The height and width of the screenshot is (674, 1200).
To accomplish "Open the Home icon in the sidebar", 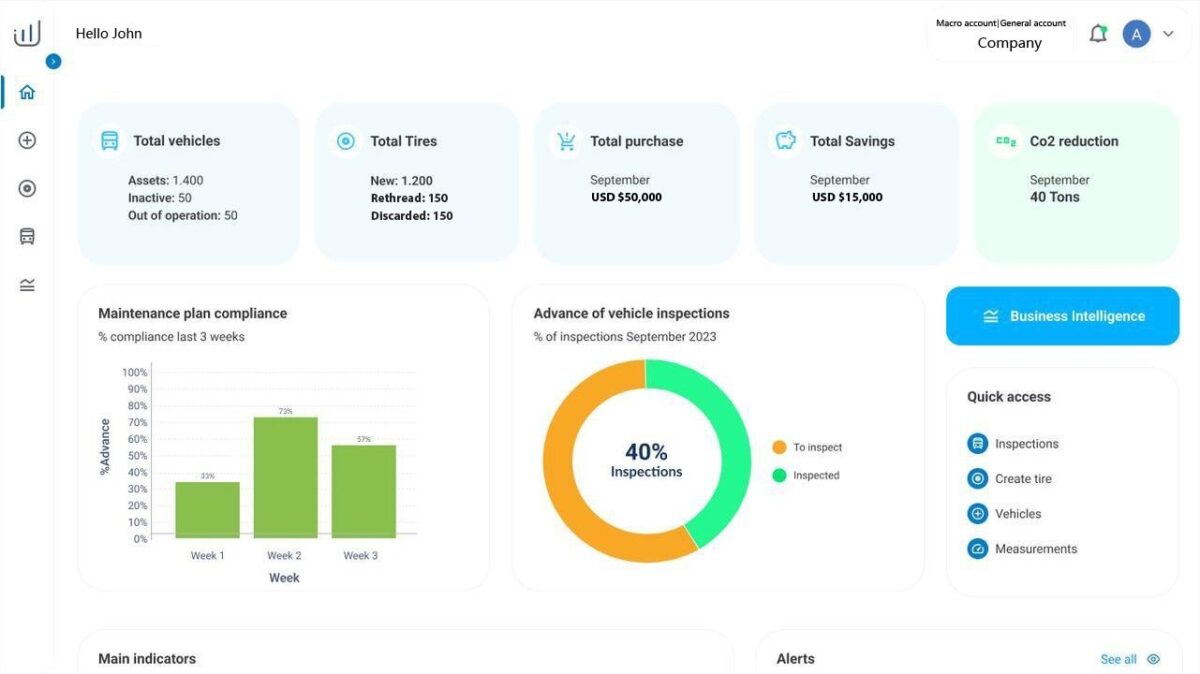I will click(27, 92).
